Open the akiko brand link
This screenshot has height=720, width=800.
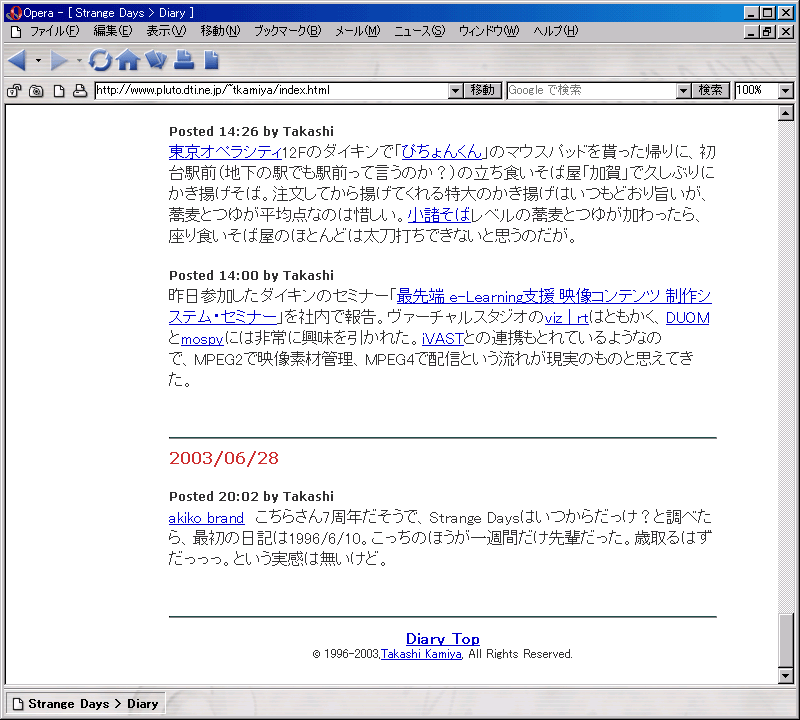click(x=206, y=518)
